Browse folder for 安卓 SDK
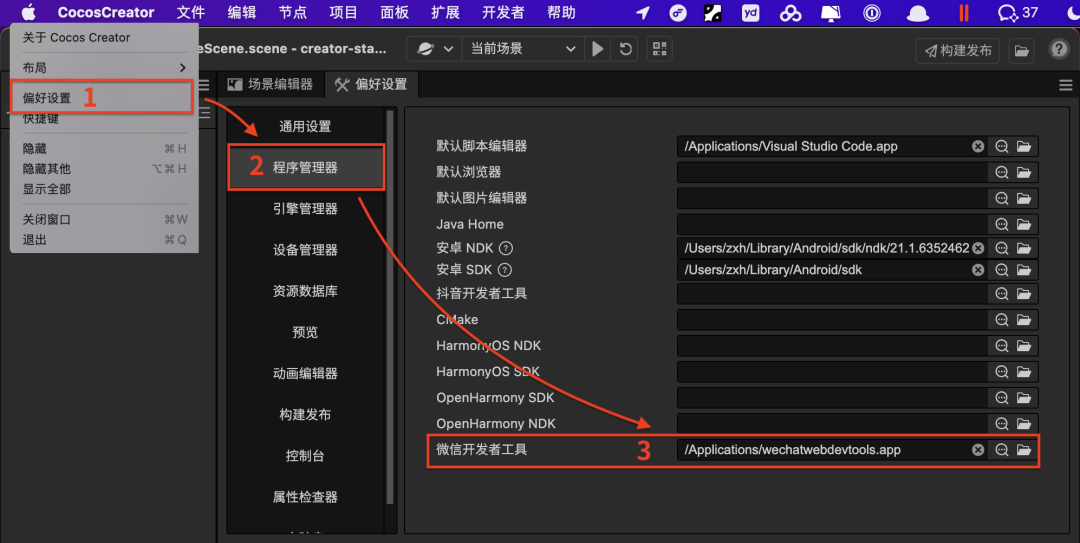Screen dimensions: 1080x543 (x=1024, y=270)
